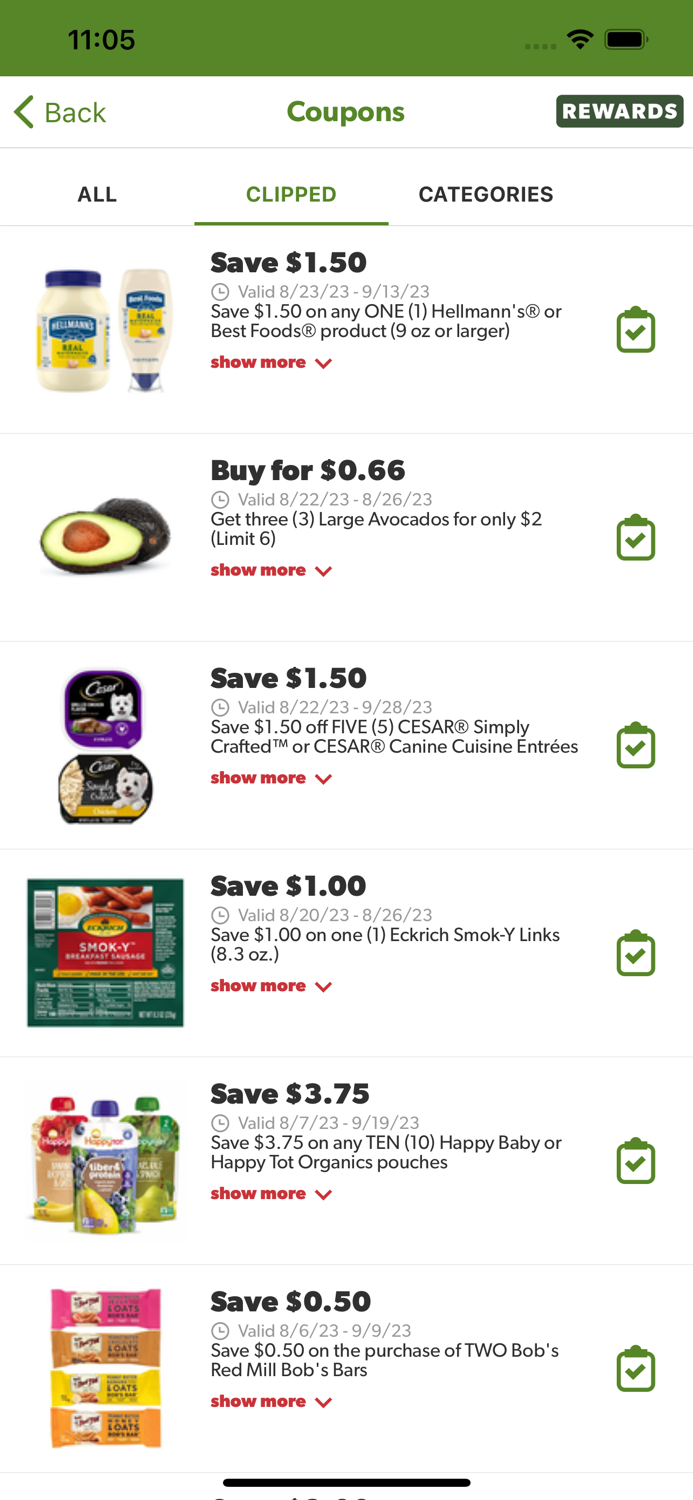
Task: Expand show more on the avocado offer
Action: point(271,570)
